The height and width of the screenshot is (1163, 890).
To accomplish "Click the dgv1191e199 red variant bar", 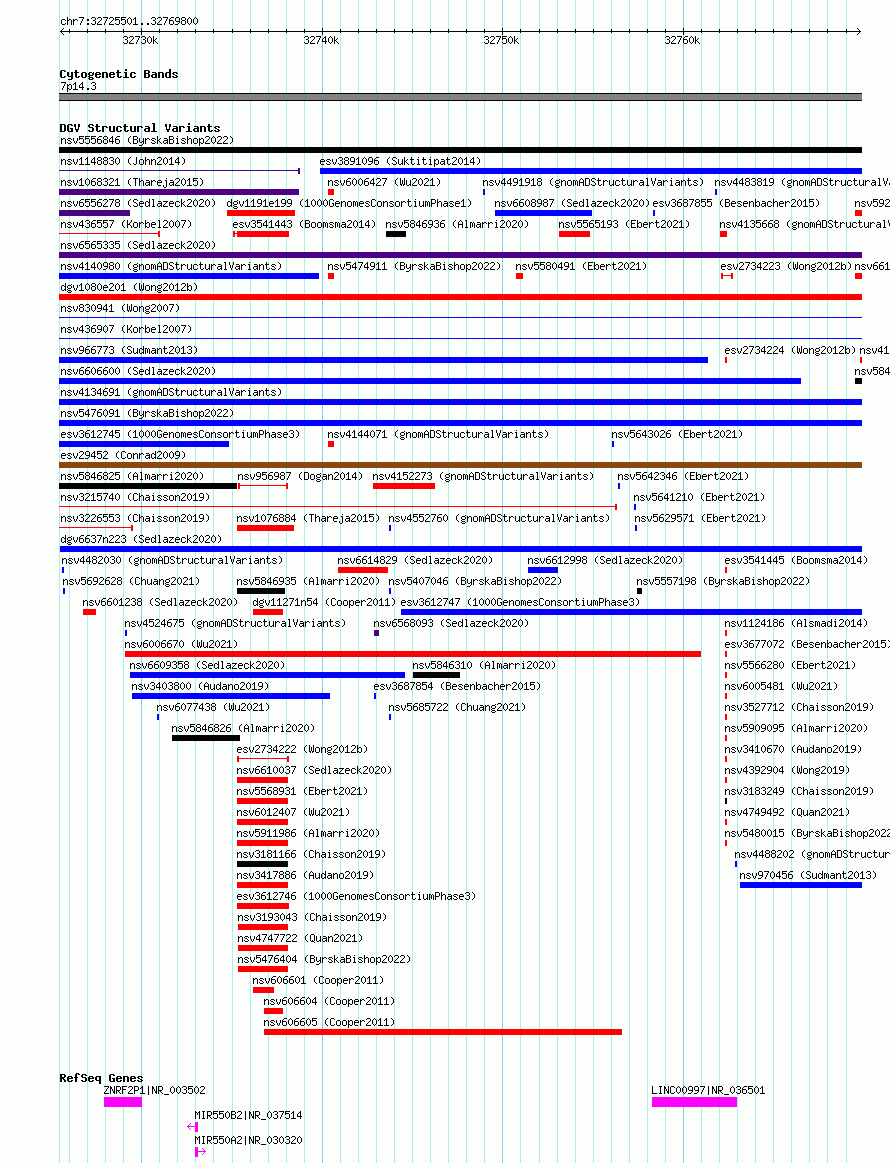I will pyautogui.click(x=261, y=213).
